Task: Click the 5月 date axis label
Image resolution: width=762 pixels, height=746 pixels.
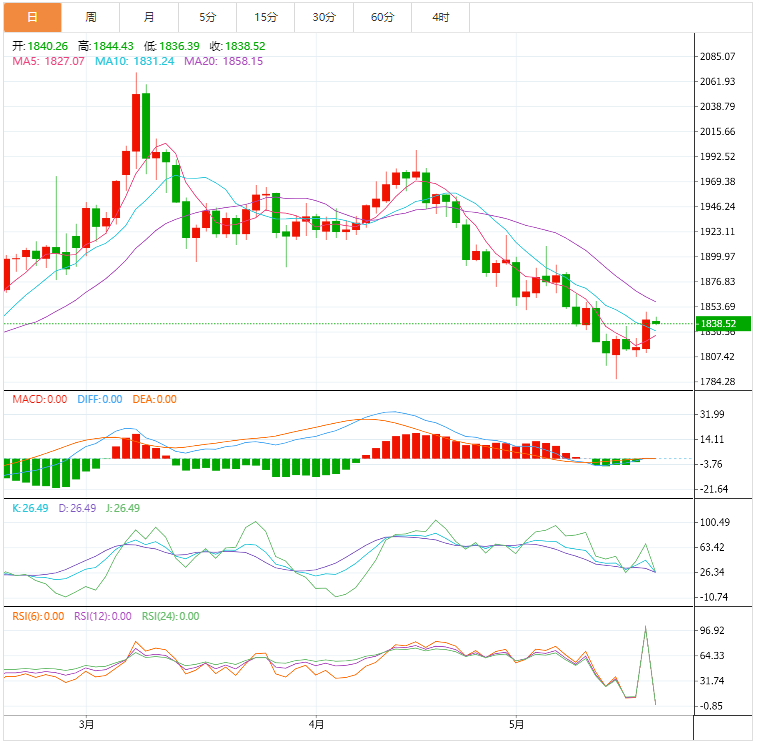Action: coord(517,725)
